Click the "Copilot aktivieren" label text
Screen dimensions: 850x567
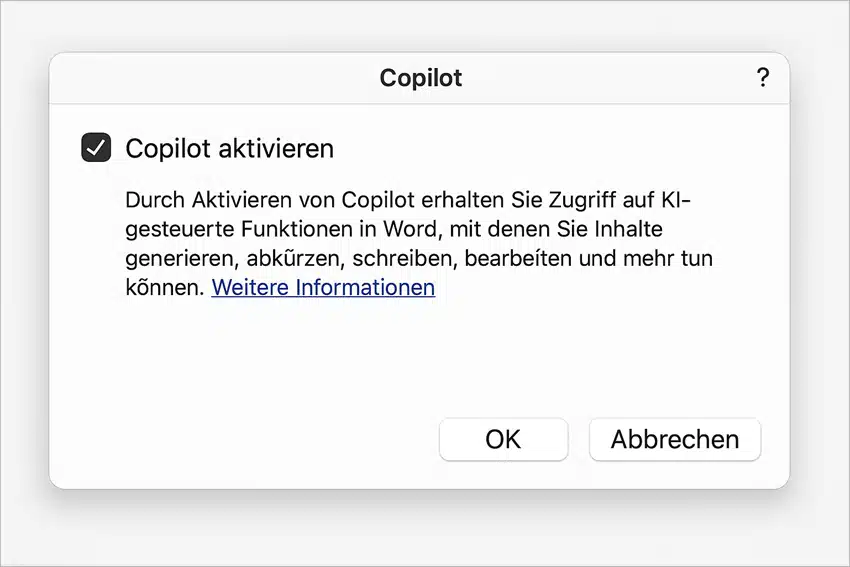point(229,149)
